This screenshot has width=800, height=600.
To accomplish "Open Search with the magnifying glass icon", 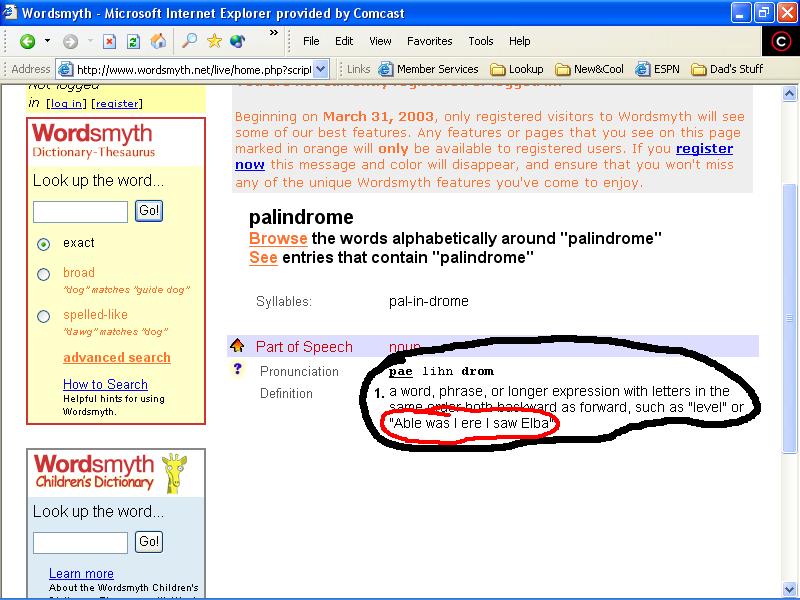I will pyautogui.click(x=189, y=41).
